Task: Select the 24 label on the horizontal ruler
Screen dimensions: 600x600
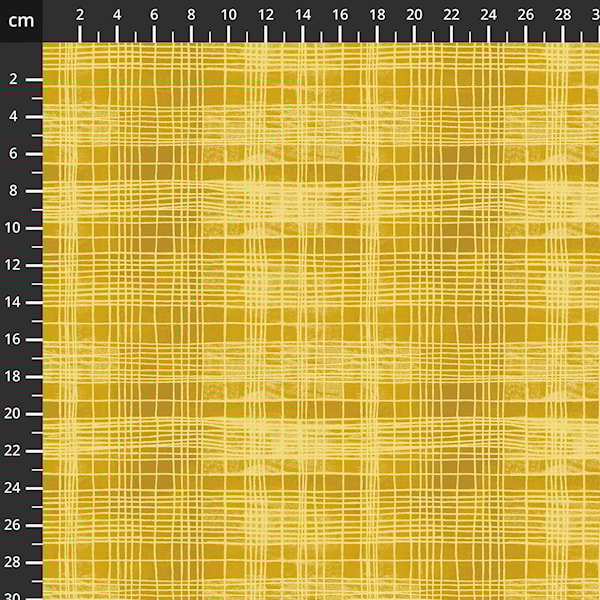Action: (488, 15)
